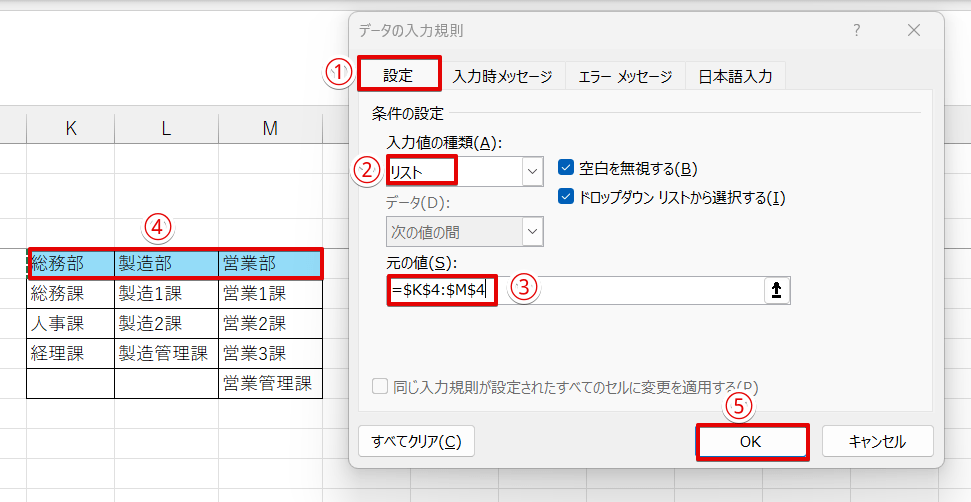Viewport: 971px width, 502px height.
Task: Select the cell containing 総務部
Action: tap(70, 264)
